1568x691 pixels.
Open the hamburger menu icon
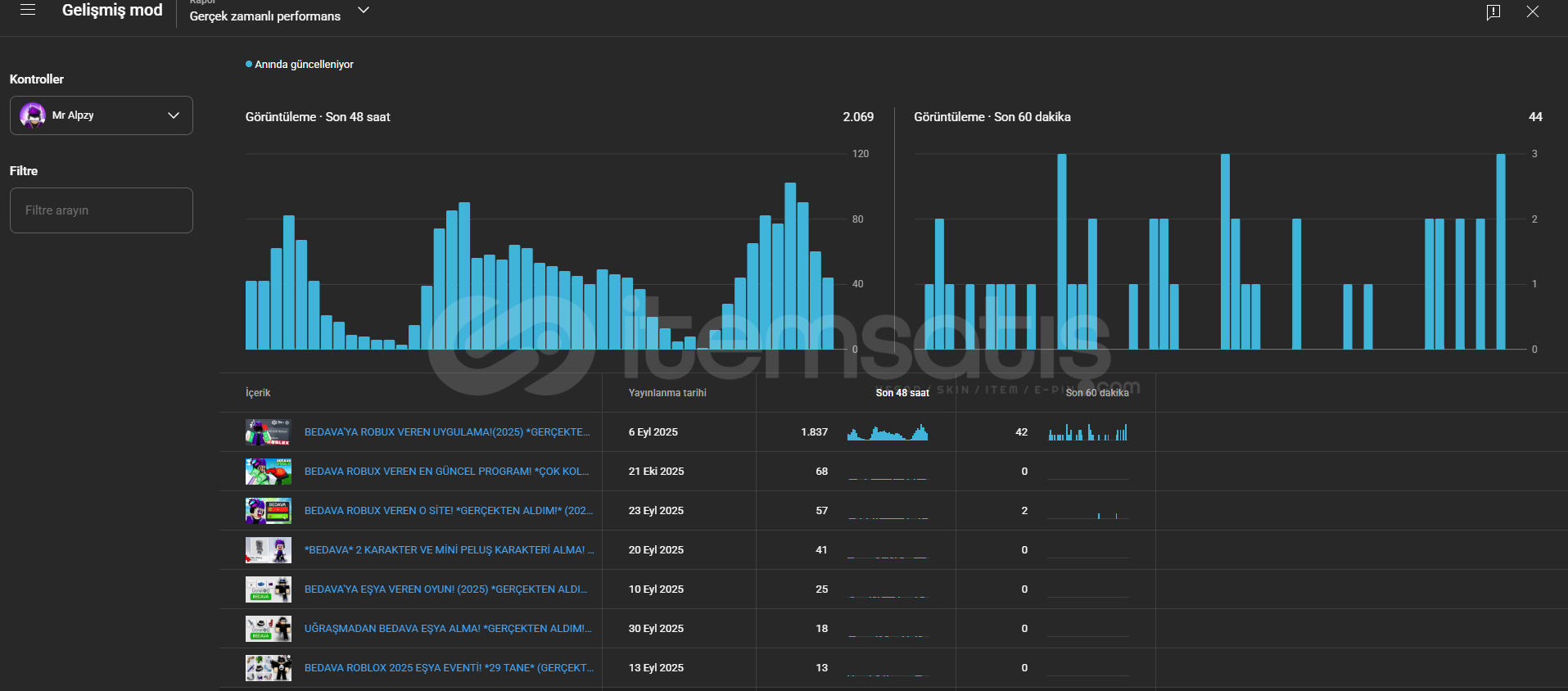[28, 11]
